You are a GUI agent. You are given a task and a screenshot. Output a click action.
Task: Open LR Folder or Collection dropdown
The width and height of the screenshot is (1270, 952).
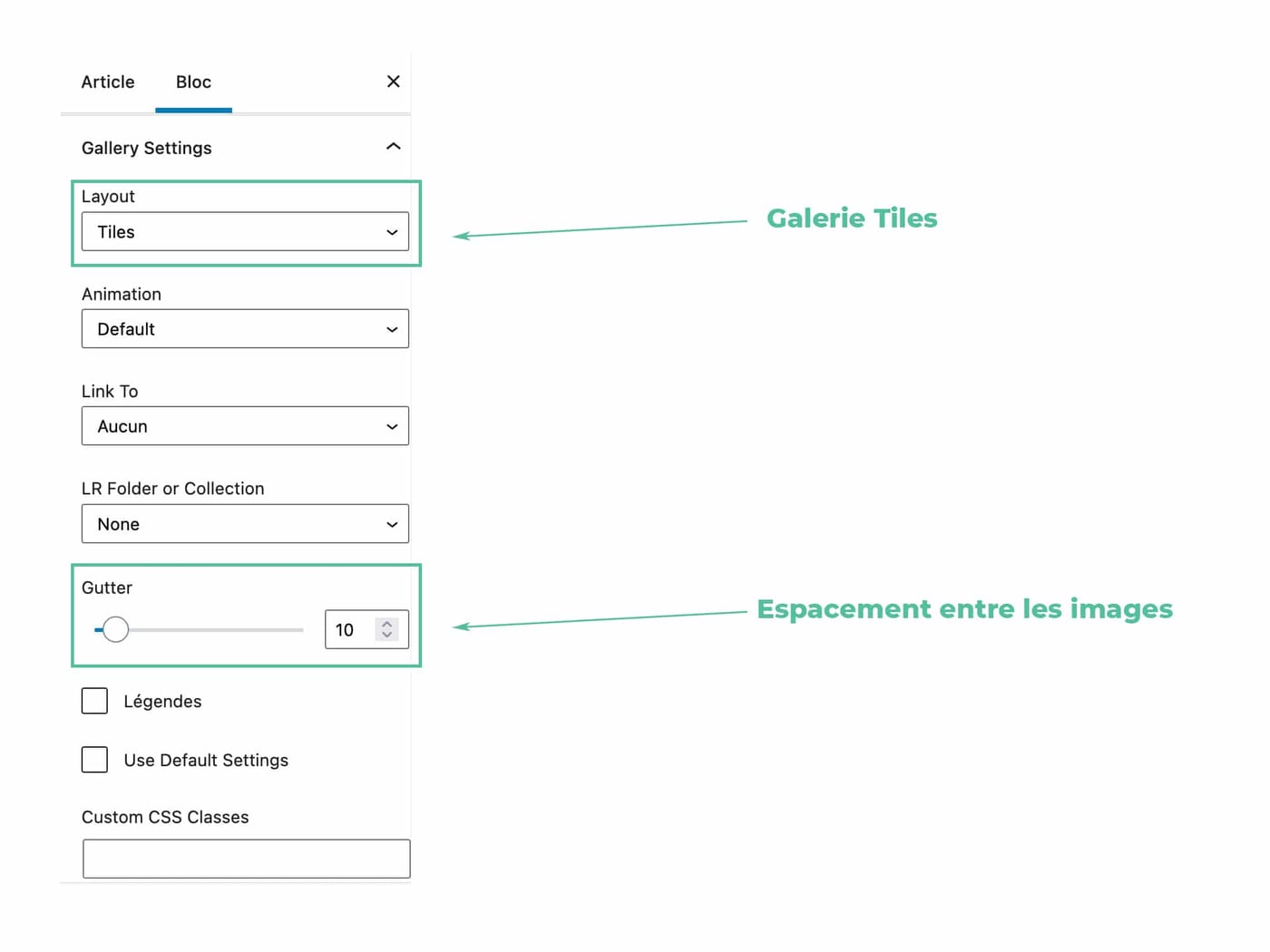[245, 524]
